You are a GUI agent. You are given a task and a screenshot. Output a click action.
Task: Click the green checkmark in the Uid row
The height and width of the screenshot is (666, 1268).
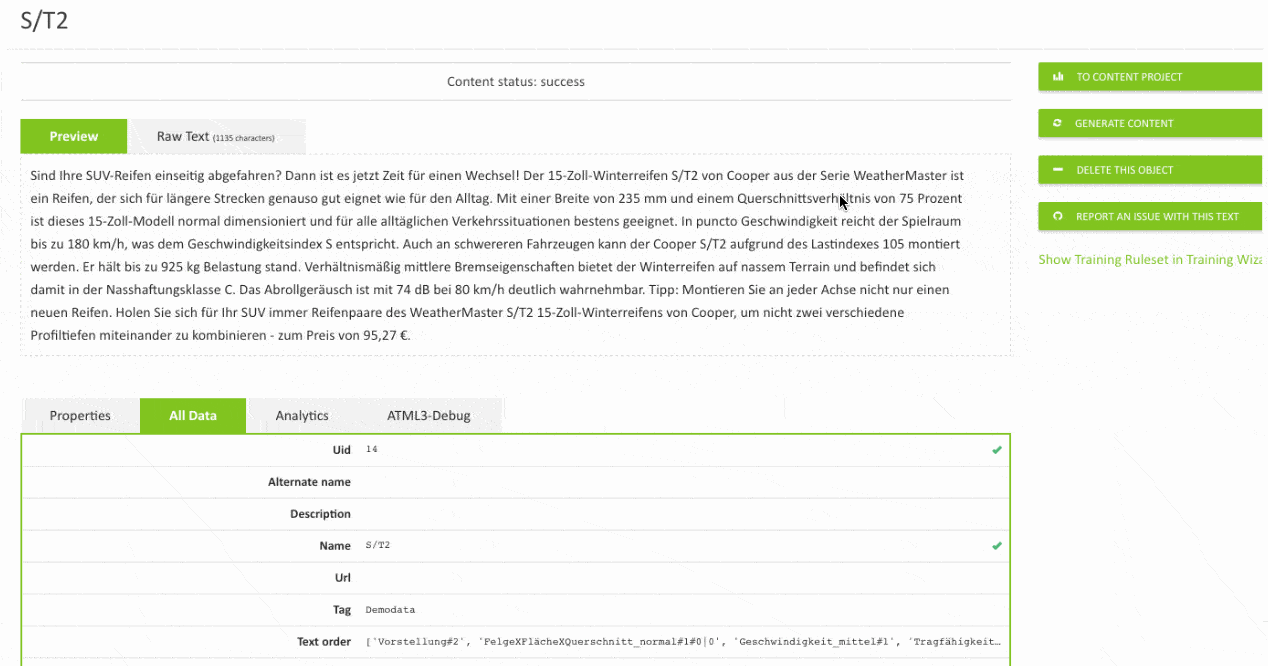996,450
